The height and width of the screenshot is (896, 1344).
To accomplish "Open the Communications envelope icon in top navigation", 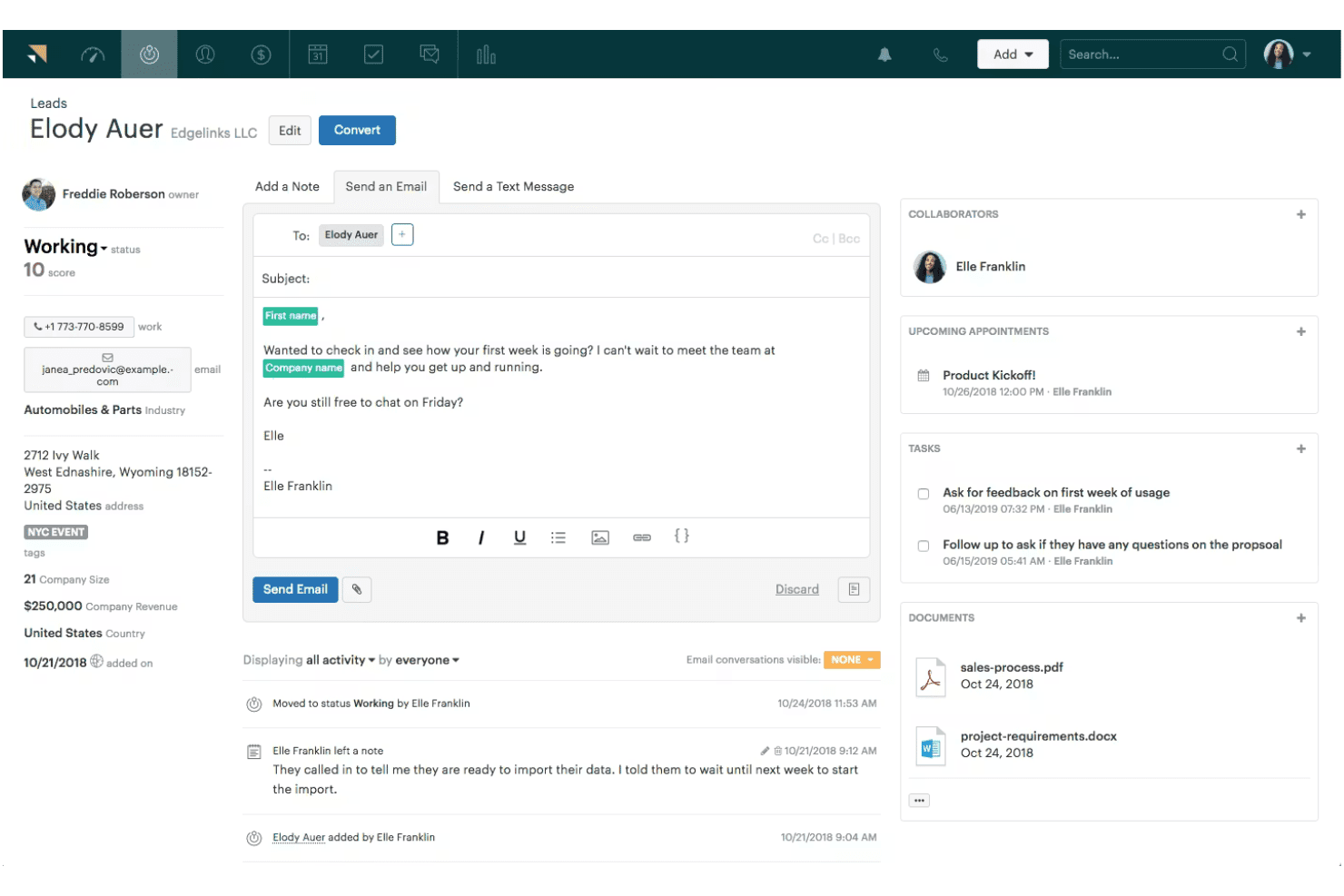I will pyautogui.click(x=430, y=54).
